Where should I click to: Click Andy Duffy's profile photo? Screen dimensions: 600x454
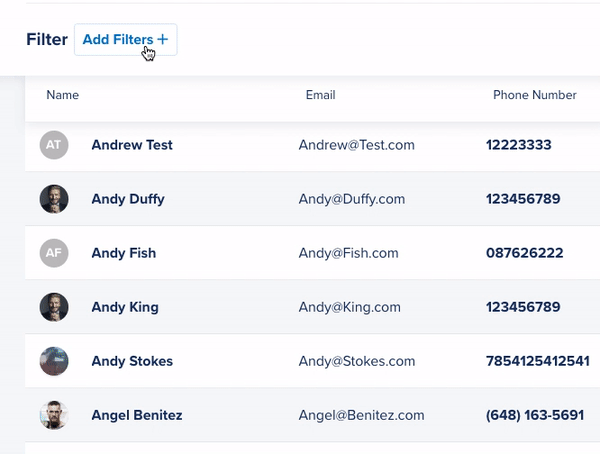click(54, 199)
